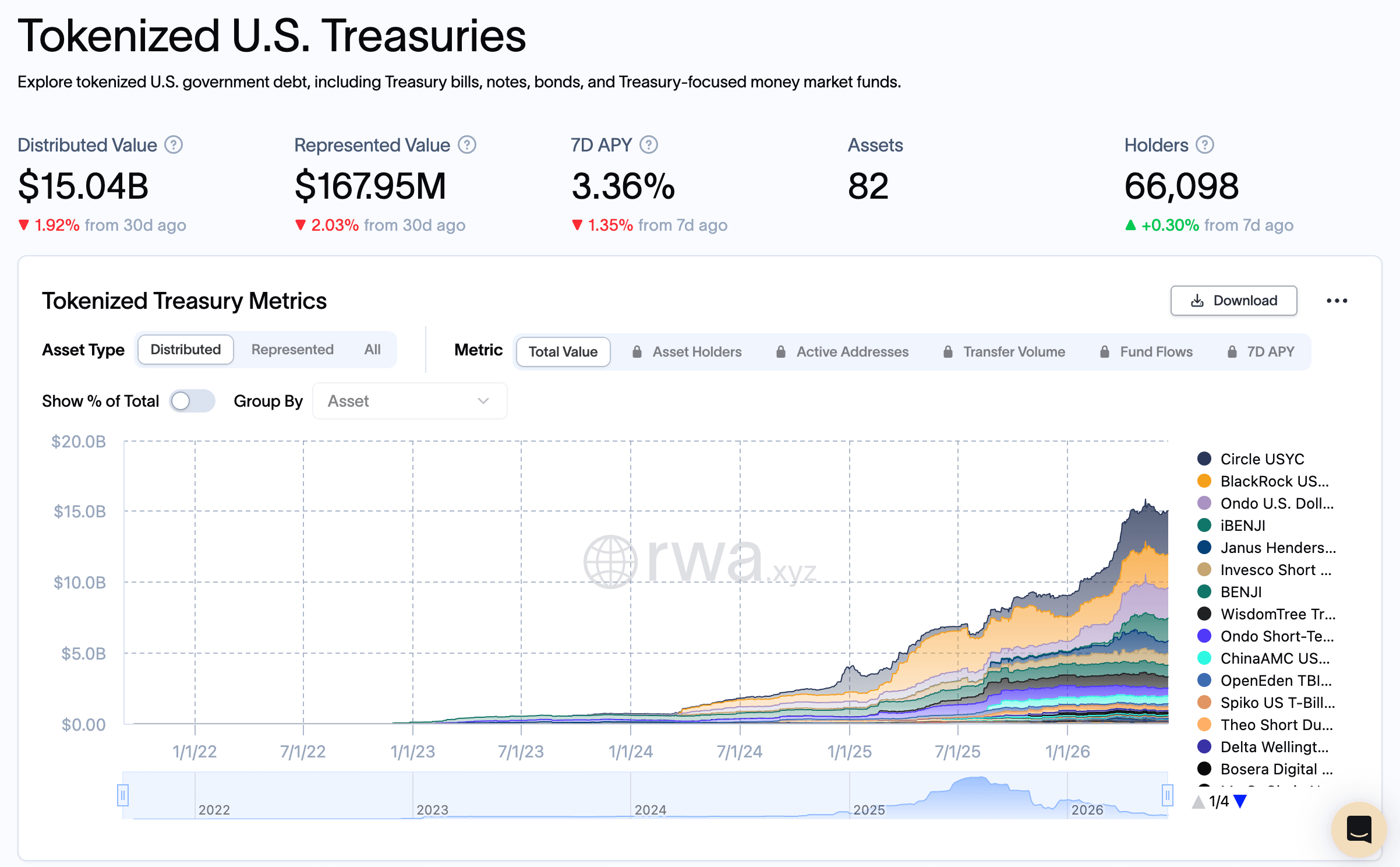The image size is (1400, 867).
Task: Open the three-dots more options menu
Action: [1337, 301]
